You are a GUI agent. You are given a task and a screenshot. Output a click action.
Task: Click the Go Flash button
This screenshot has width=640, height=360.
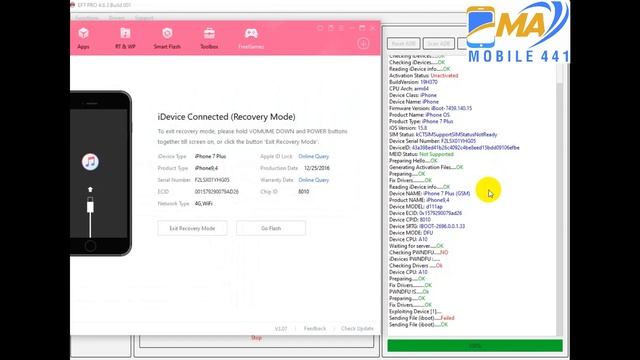271,228
